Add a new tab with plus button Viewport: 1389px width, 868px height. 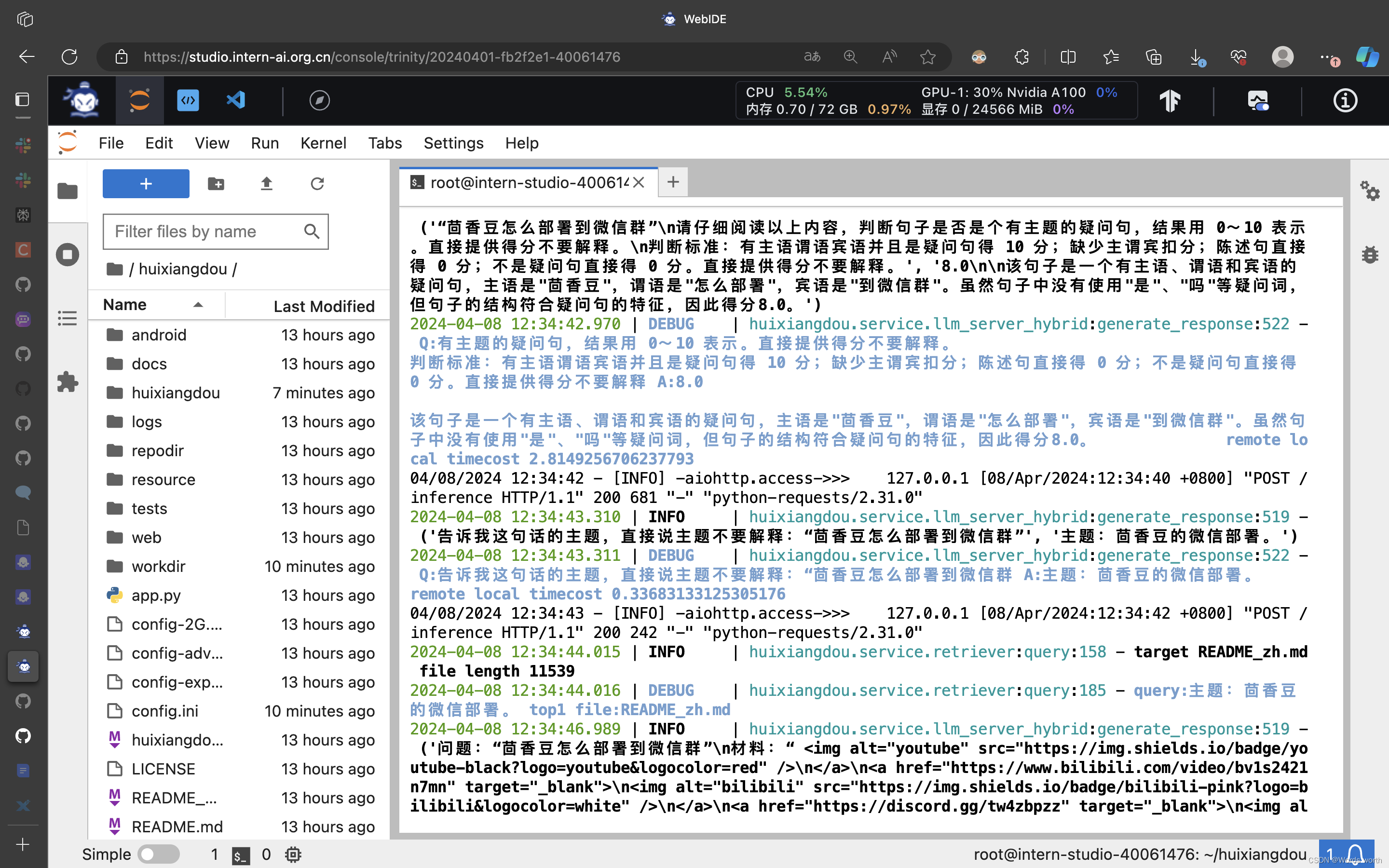point(673,183)
